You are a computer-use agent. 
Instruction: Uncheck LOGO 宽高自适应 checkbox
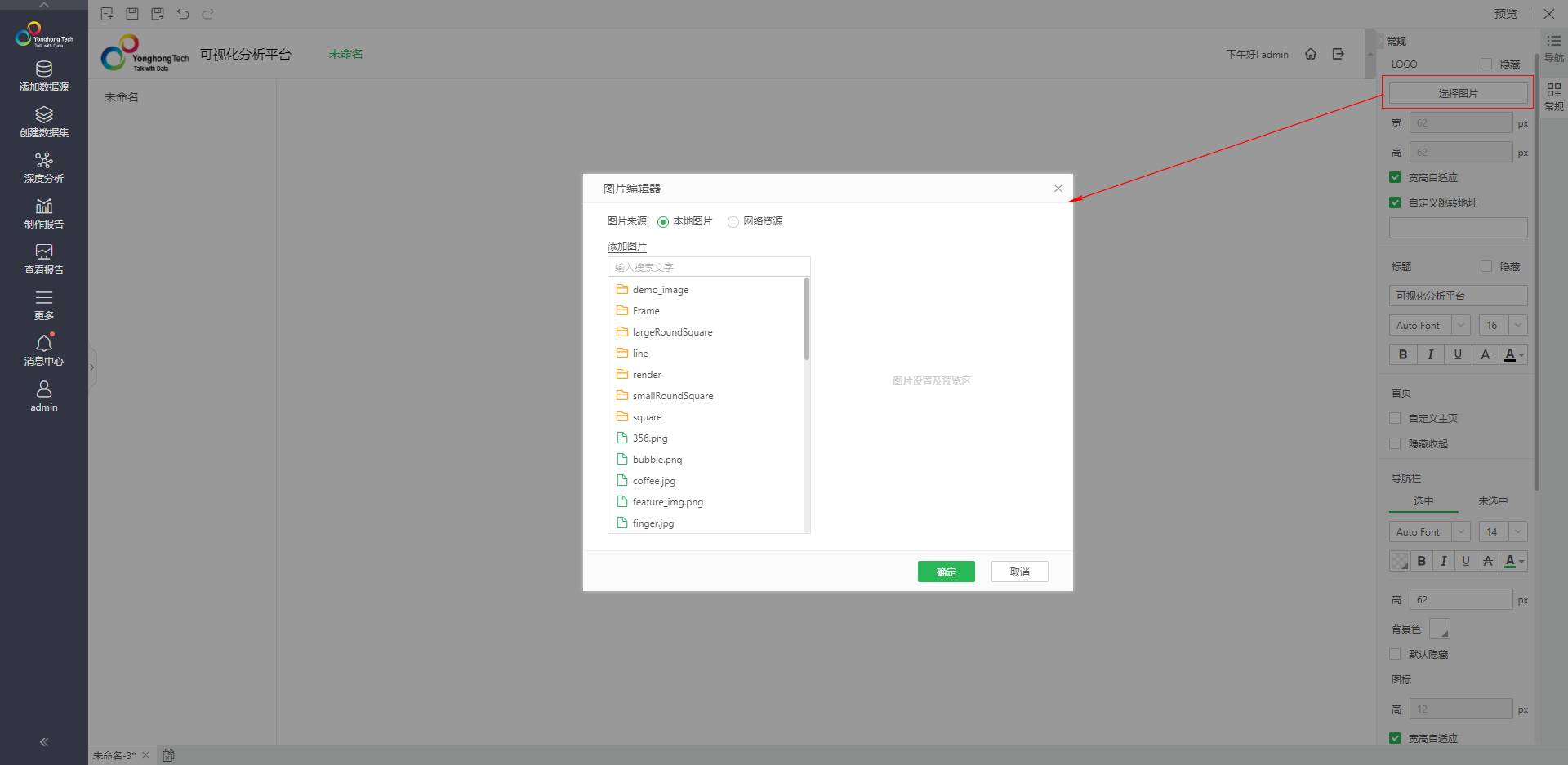click(1395, 177)
